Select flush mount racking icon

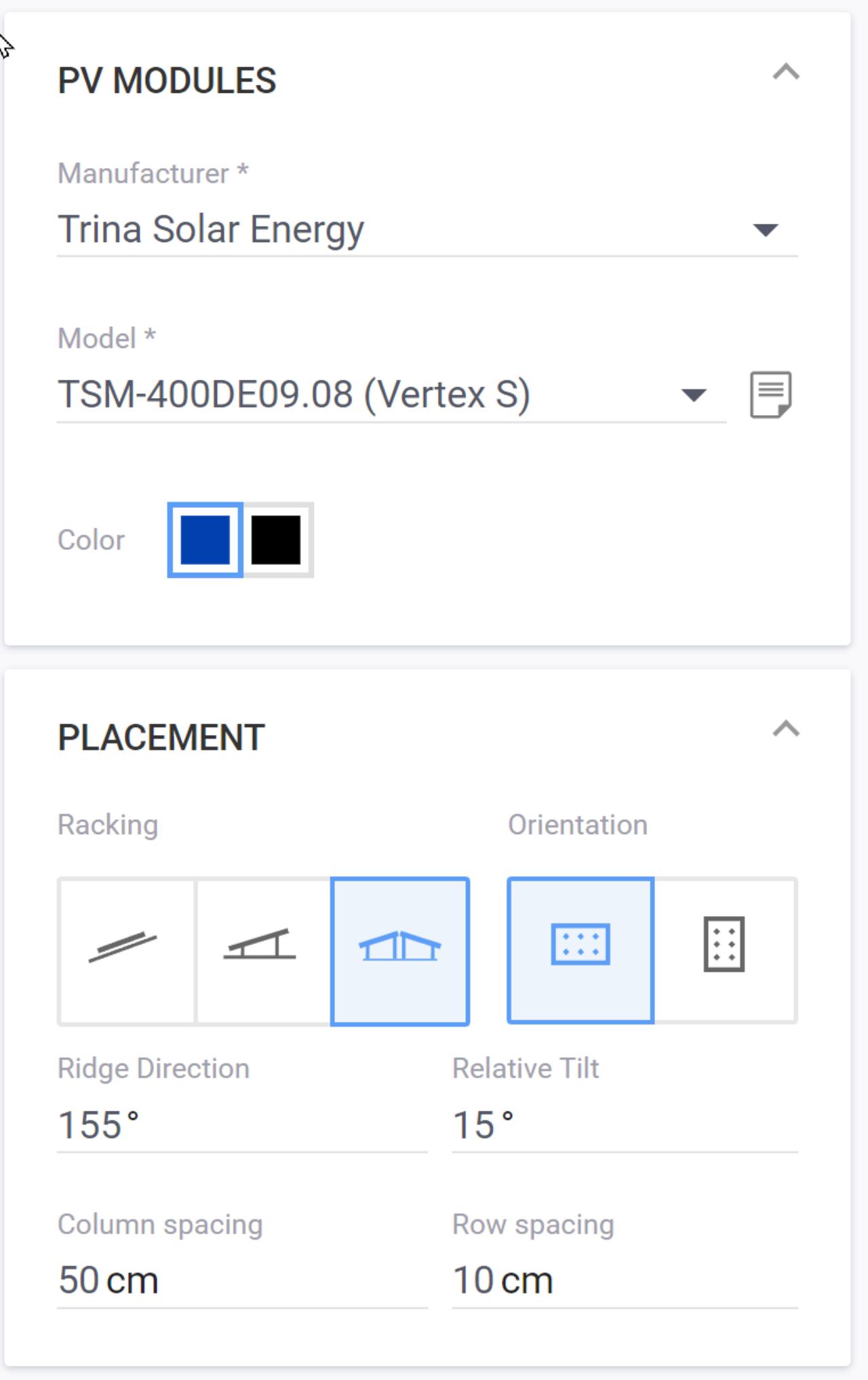pos(127,950)
